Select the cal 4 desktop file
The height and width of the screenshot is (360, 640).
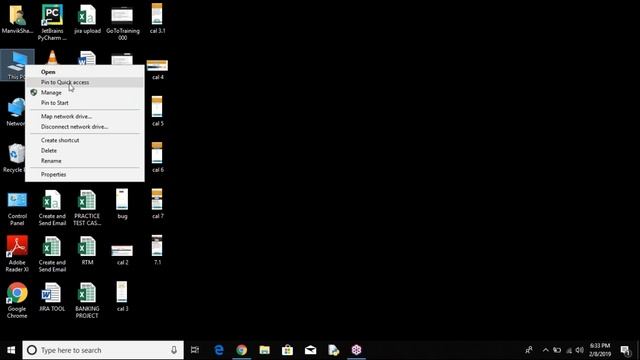click(157, 69)
